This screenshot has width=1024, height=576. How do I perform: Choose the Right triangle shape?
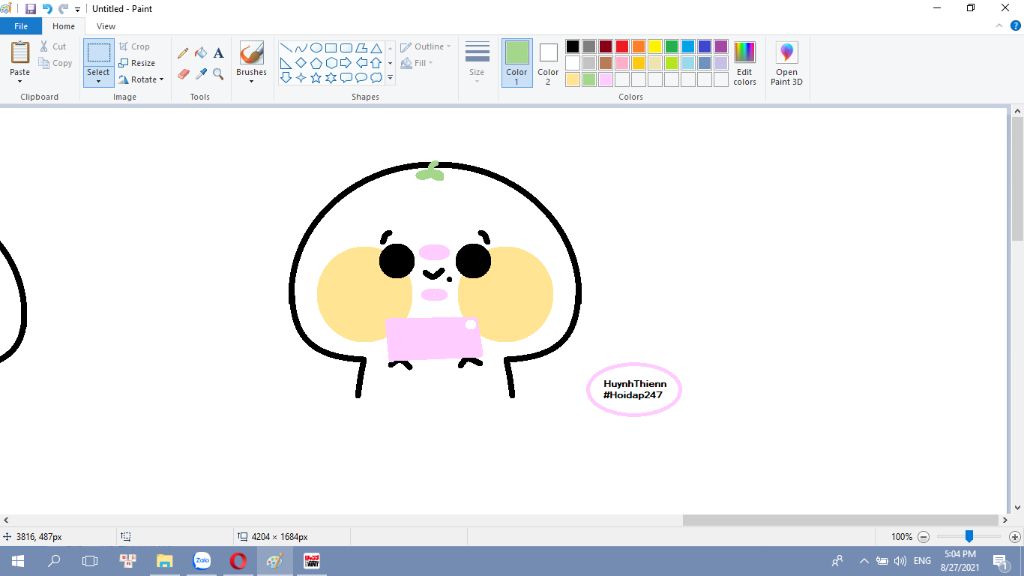(285, 63)
